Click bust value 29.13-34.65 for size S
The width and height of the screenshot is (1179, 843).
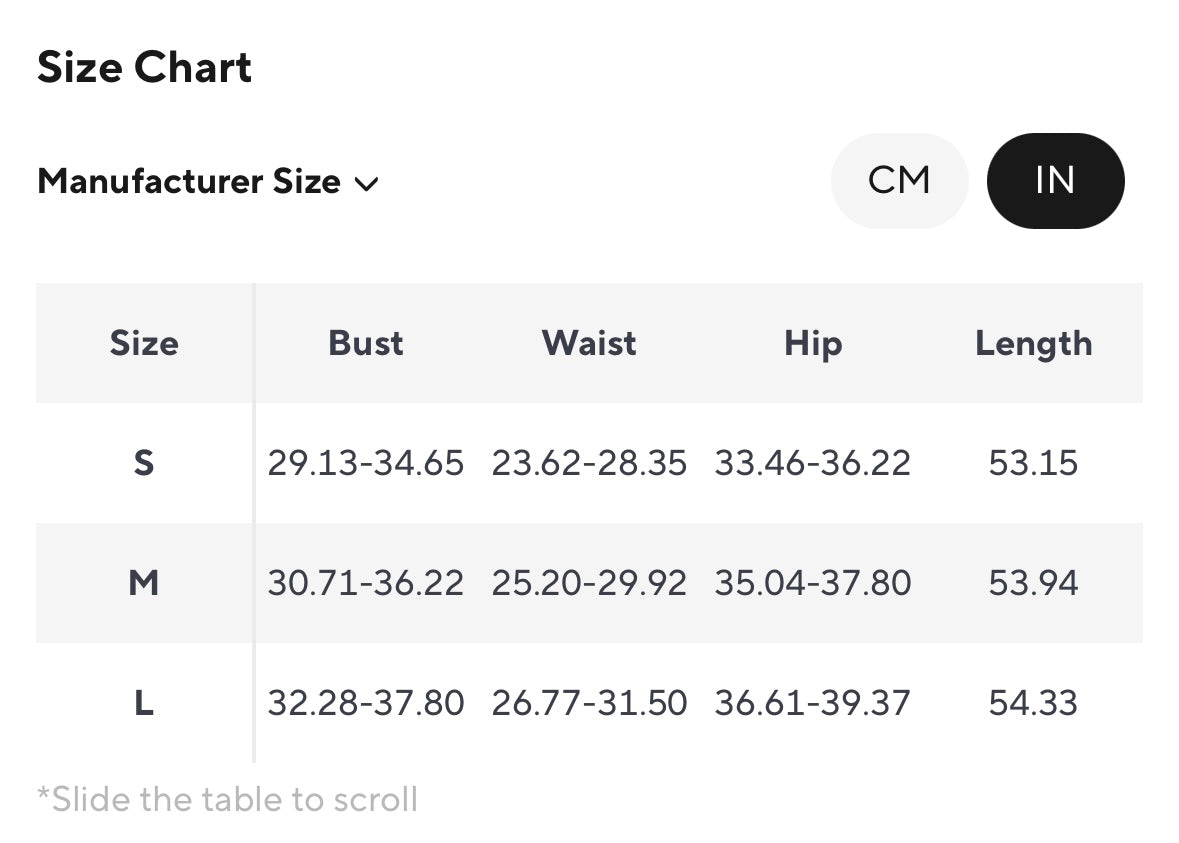pyautogui.click(x=366, y=463)
